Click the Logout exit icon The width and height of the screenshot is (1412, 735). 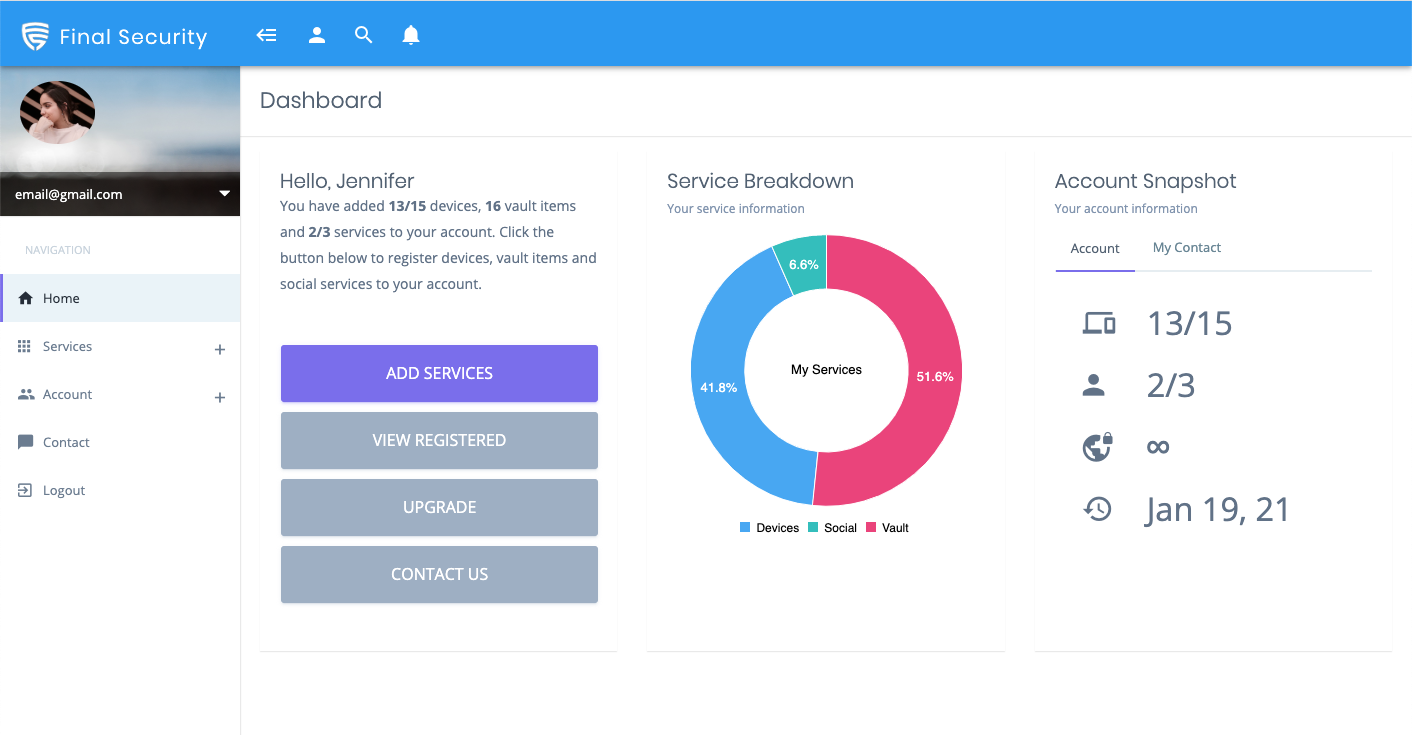[26, 490]
